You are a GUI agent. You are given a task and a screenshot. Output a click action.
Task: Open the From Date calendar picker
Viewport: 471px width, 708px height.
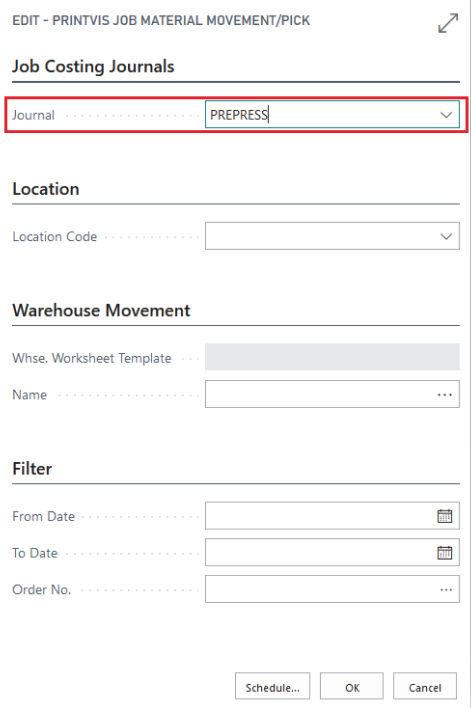445,516
